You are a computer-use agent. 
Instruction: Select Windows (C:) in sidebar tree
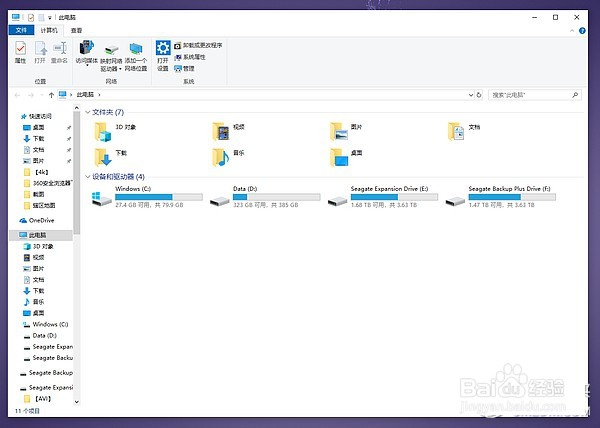coord(46,324)
